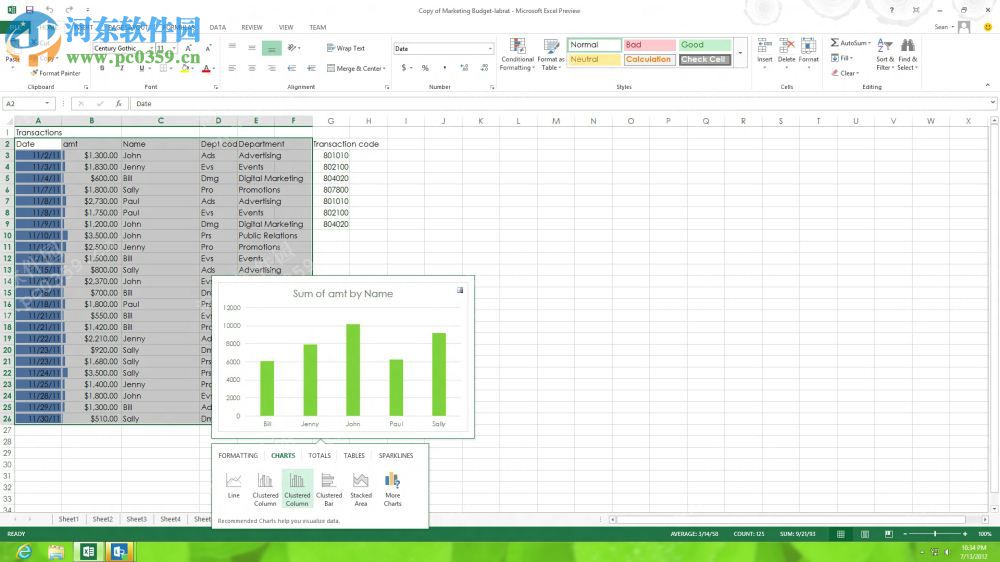
Task: Open File Explorer from taskbar
Action: 55,552
